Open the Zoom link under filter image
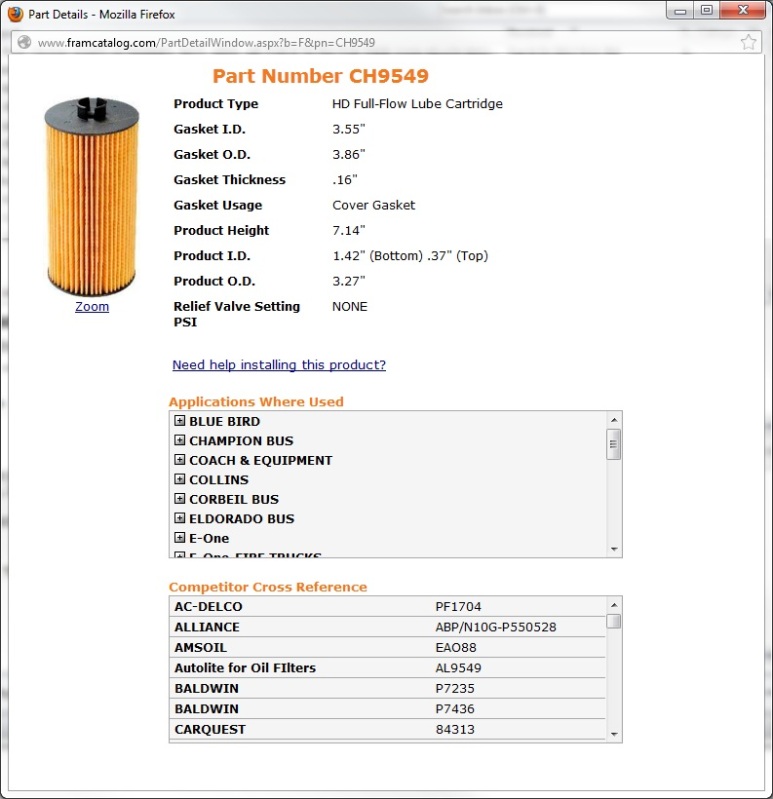The height and width of the screenshot is (799, 773). pos(92,307)
